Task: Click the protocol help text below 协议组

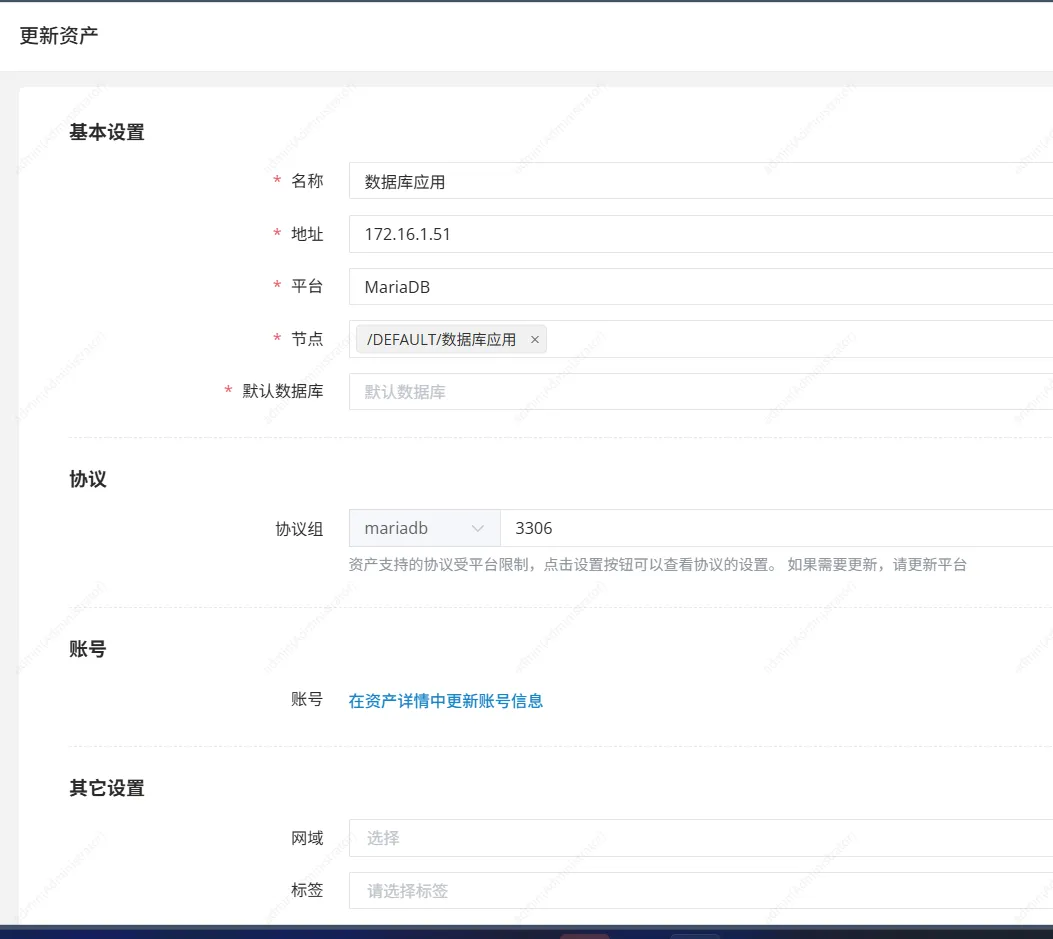Action: click(657, 565)
